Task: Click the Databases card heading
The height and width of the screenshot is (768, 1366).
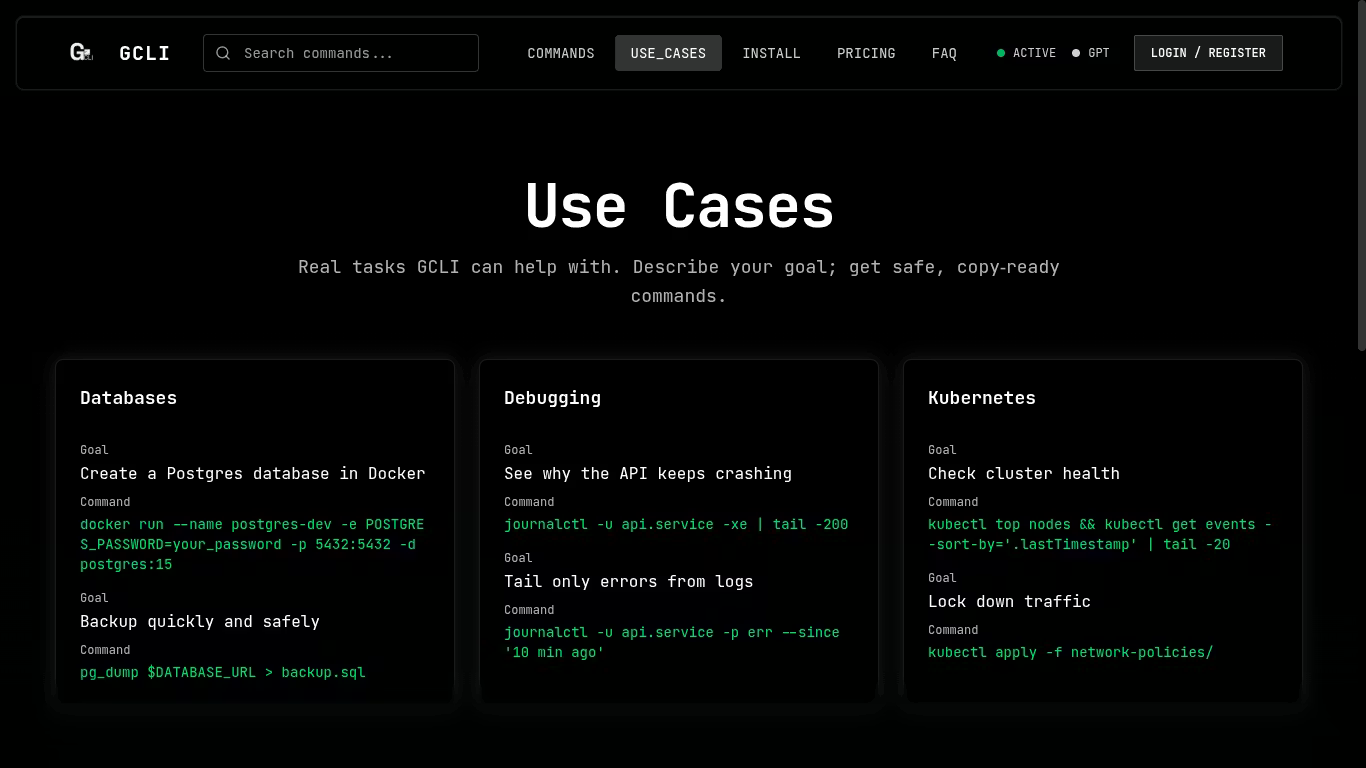Action: tap(128, 398)
